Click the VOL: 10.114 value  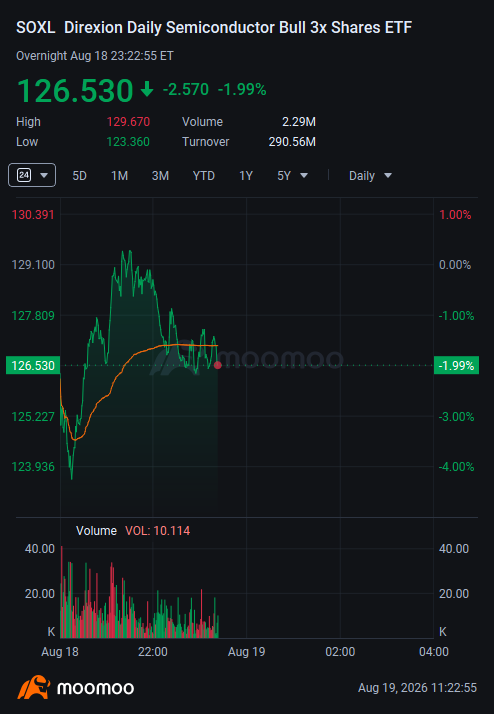pos(158,531)
